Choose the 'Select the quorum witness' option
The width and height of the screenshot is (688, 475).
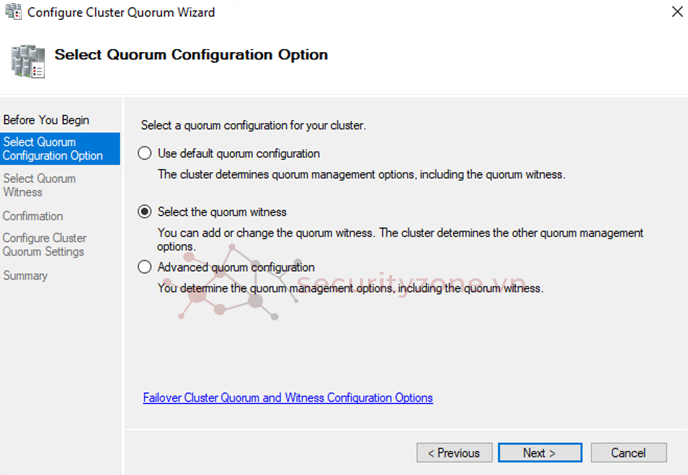point(145,212)
